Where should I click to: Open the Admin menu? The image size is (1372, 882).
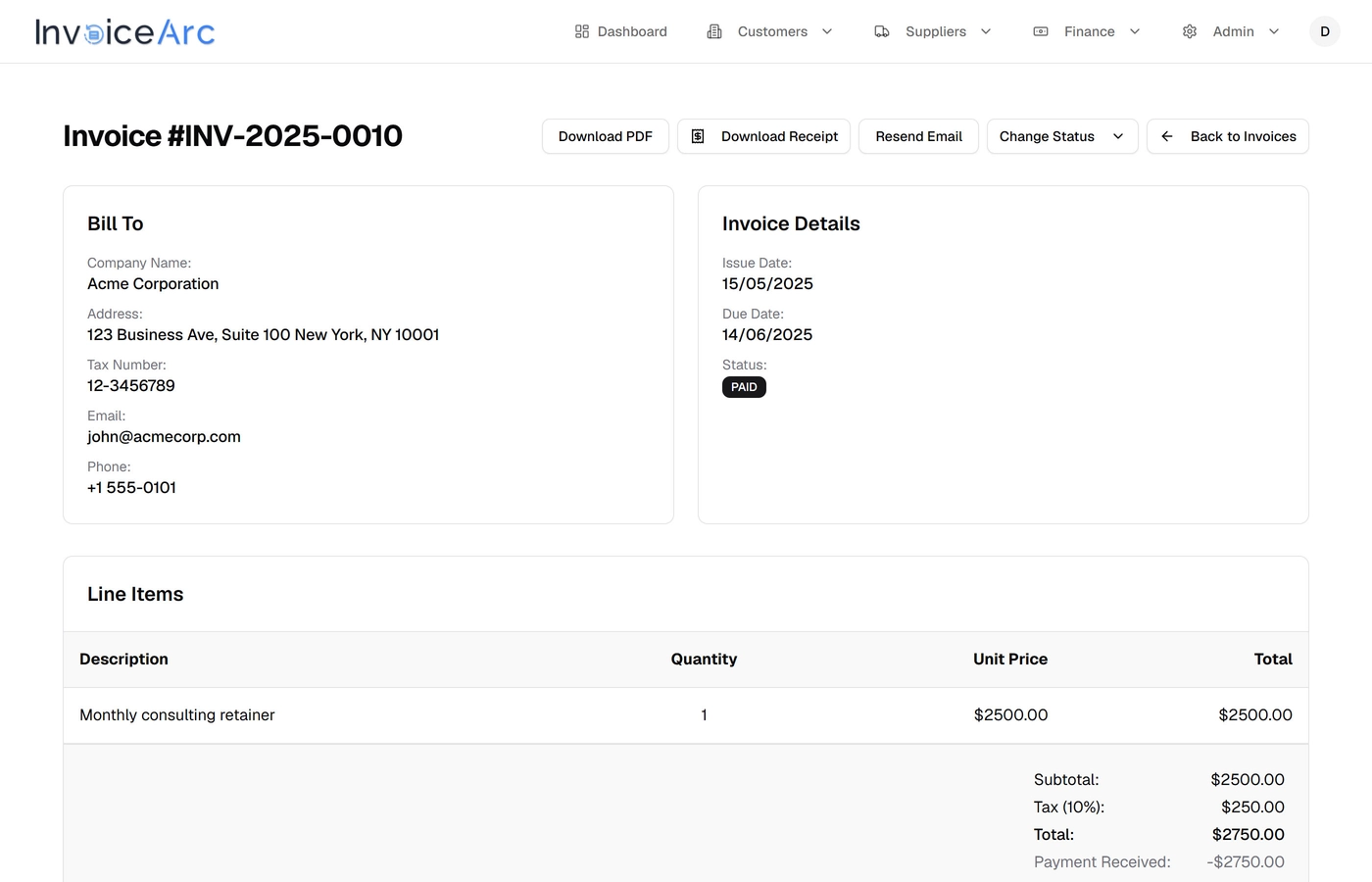pyautogui.click(x=1231, y=31)
